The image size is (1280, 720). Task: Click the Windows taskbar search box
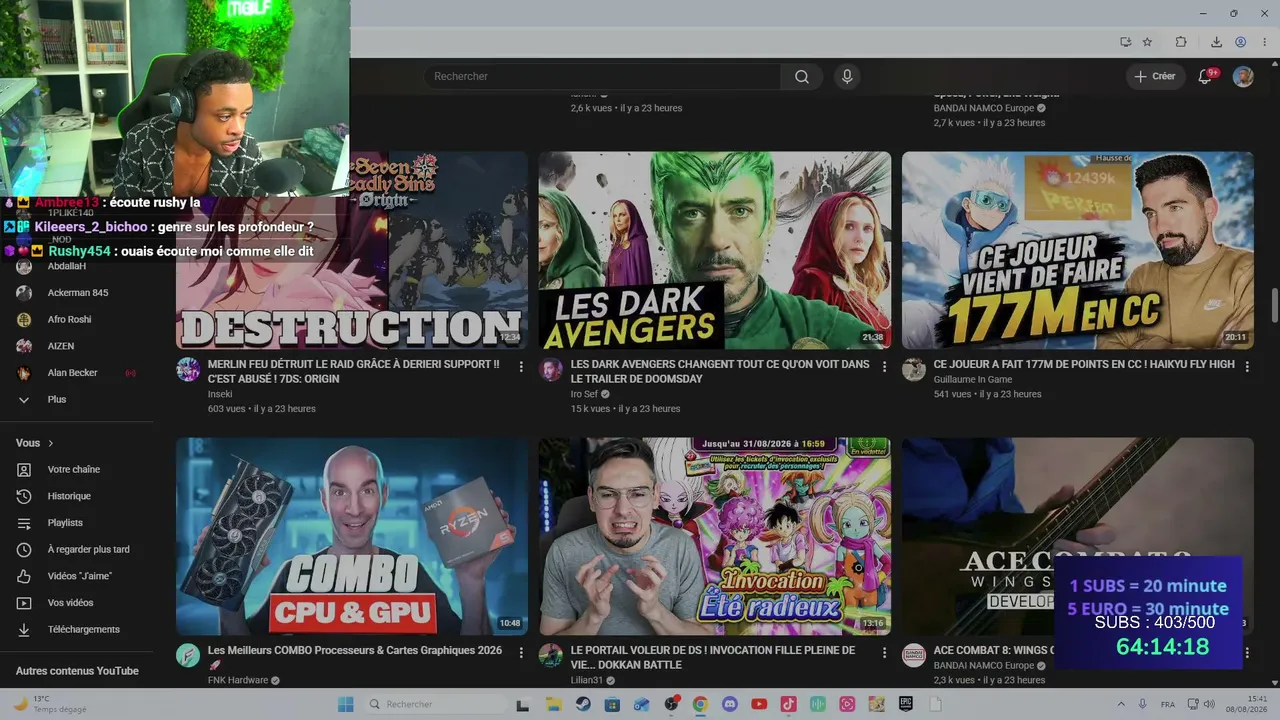click(437, 704)
